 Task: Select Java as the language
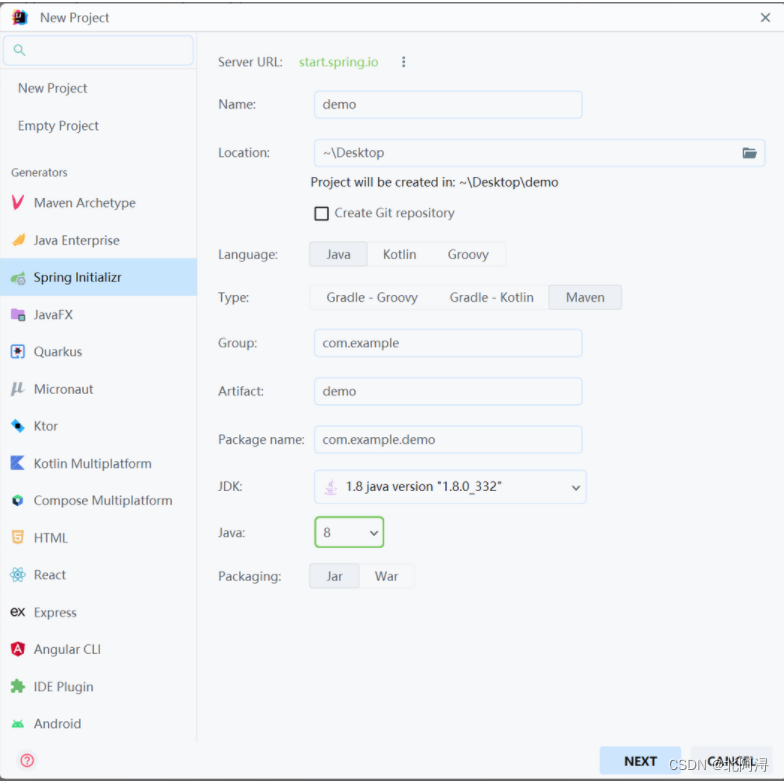(338, 254)
